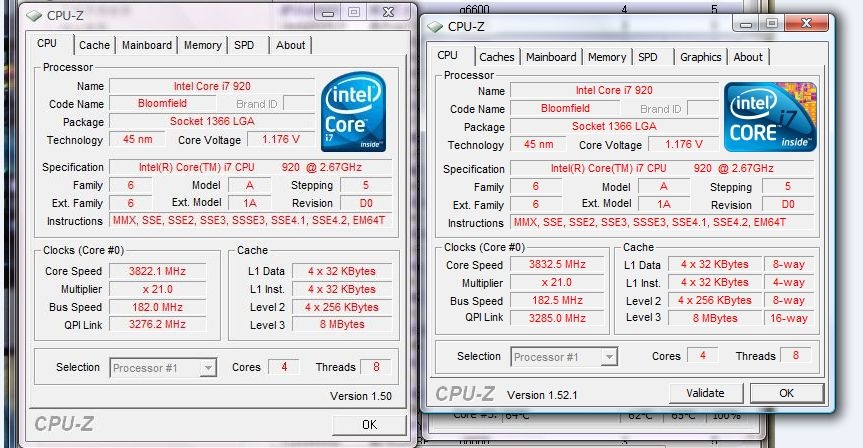This screenshot has height=448, width=863.
Task: Click Name field in version 1.50 window
Action: [x=212, y=86]
